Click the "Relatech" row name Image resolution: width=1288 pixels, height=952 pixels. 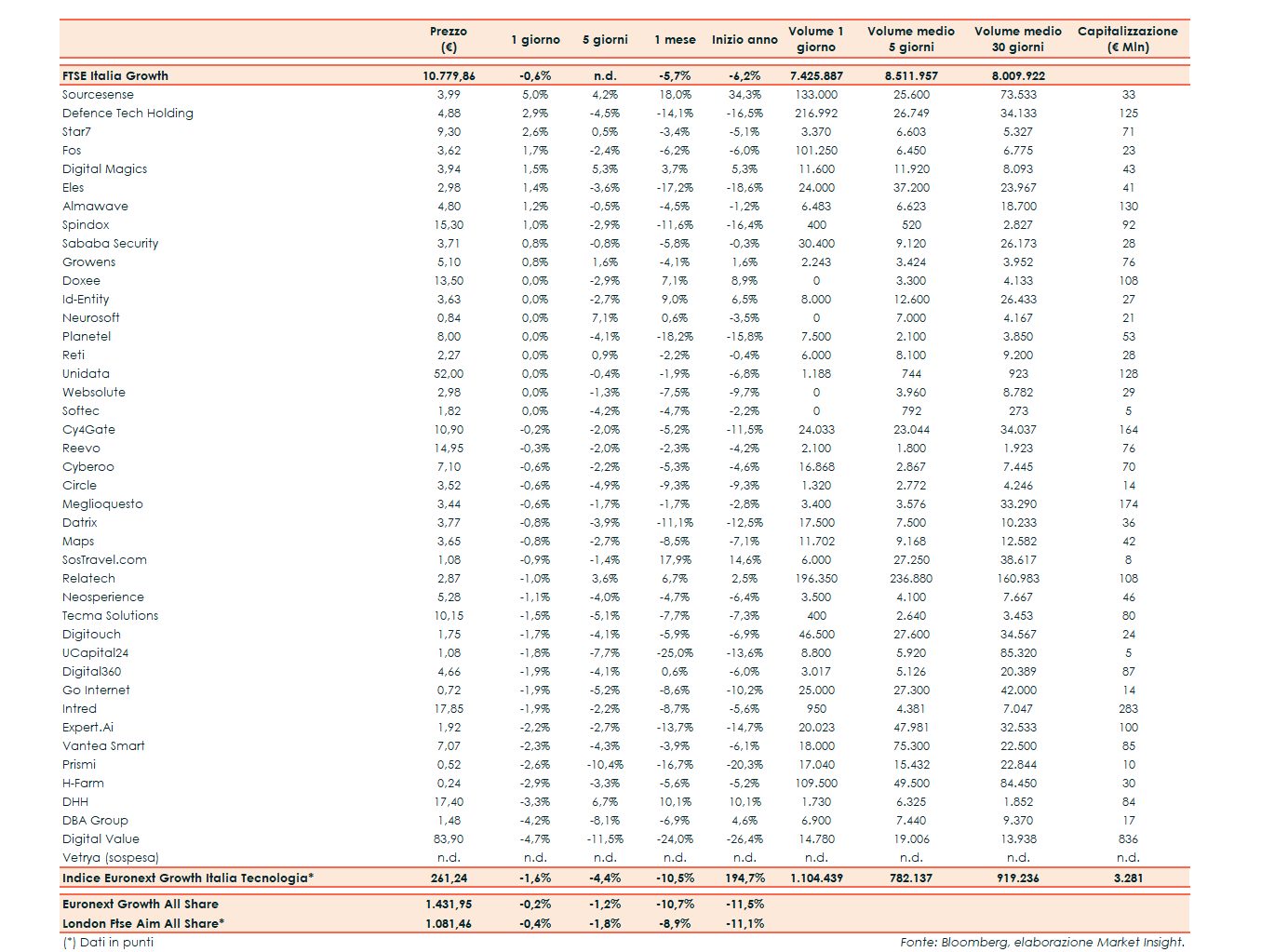(88, 578)
